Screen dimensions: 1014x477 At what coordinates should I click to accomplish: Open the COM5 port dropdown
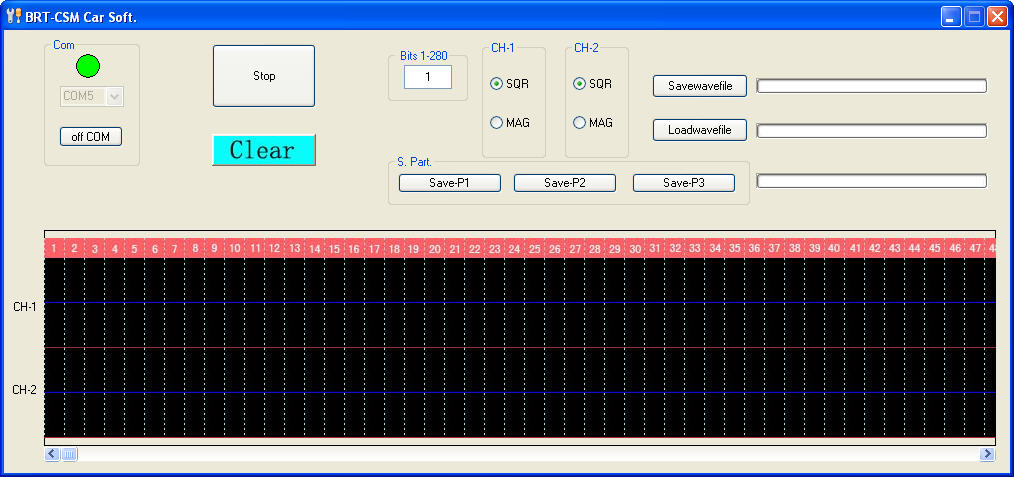point(114,96)
